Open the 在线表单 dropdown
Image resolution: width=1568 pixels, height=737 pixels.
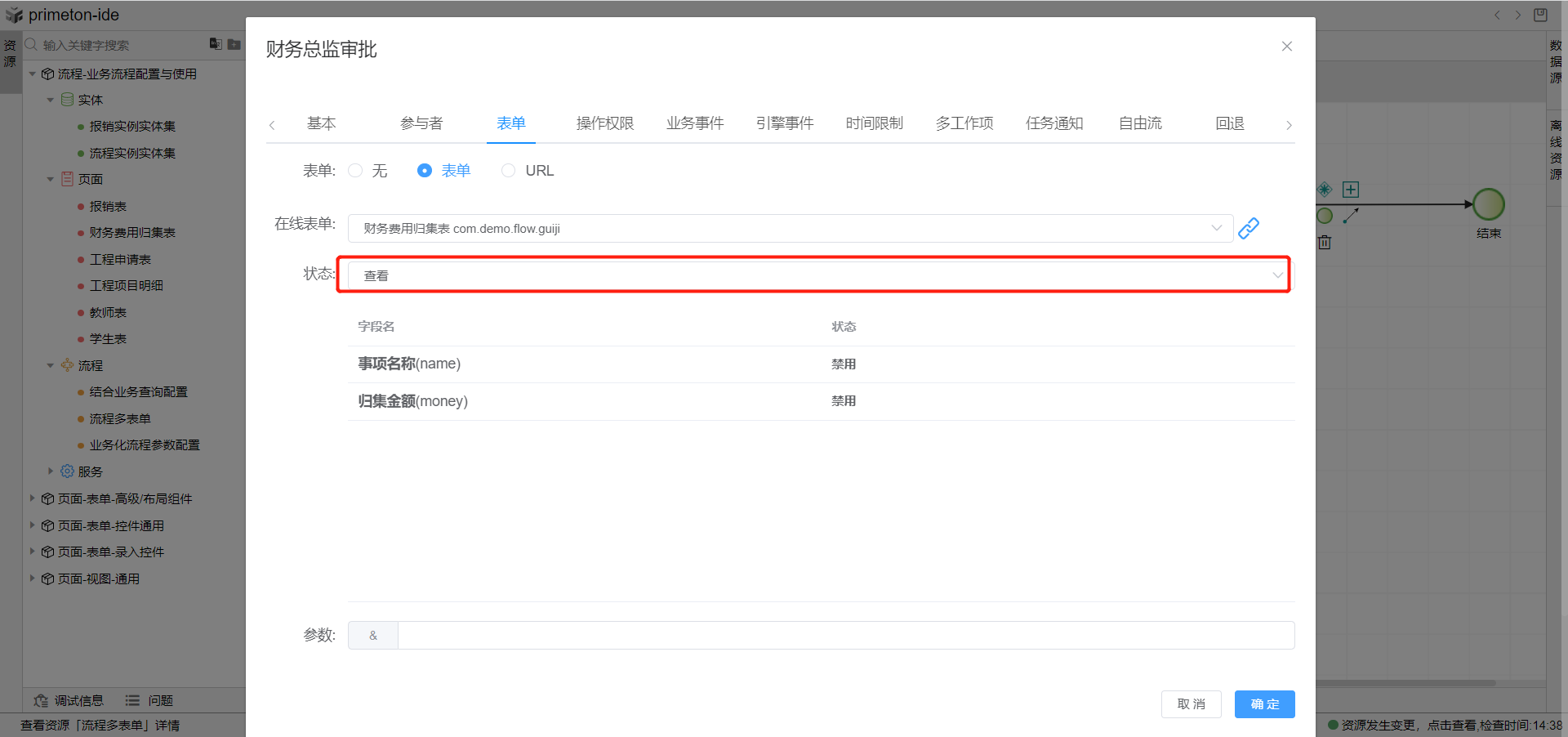pyautogui.click(x=790, y=229)
